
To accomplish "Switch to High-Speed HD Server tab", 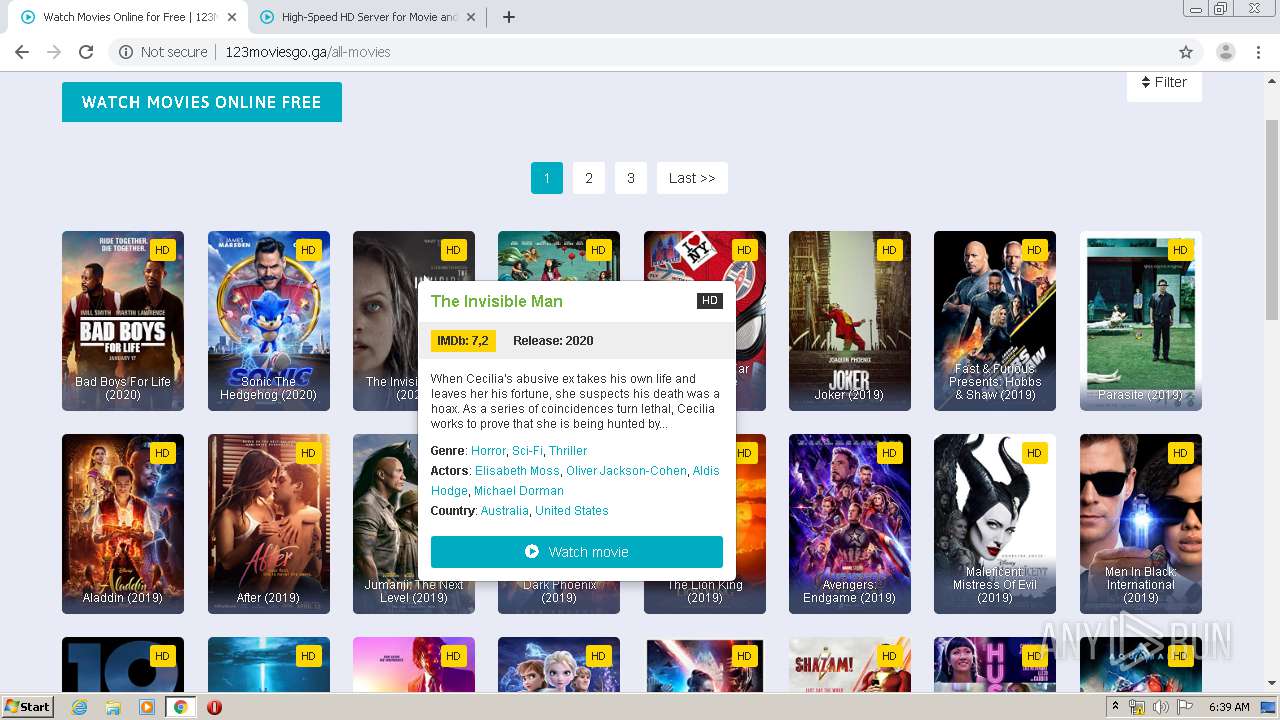I will 368,17.
